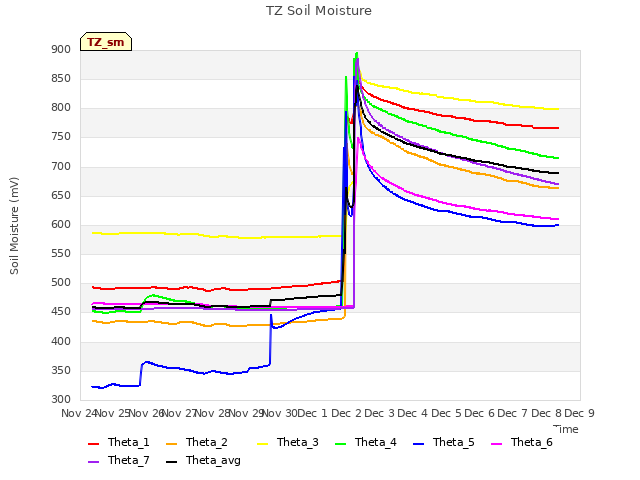
Task: Toggle the Theta_6 legend entry
Action: click(522, 442)
